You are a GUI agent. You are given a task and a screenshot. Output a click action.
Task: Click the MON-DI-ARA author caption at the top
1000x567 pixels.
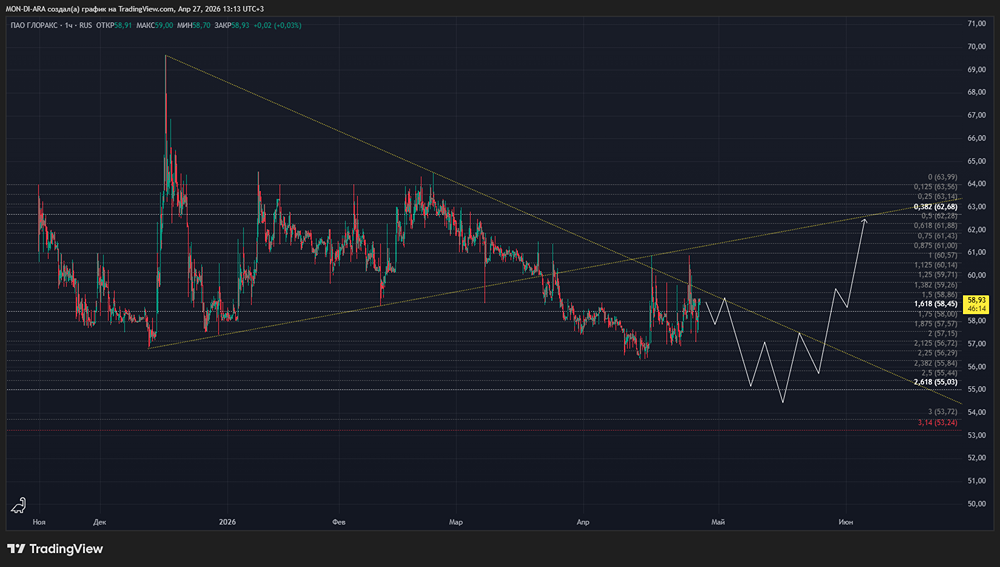135,9
